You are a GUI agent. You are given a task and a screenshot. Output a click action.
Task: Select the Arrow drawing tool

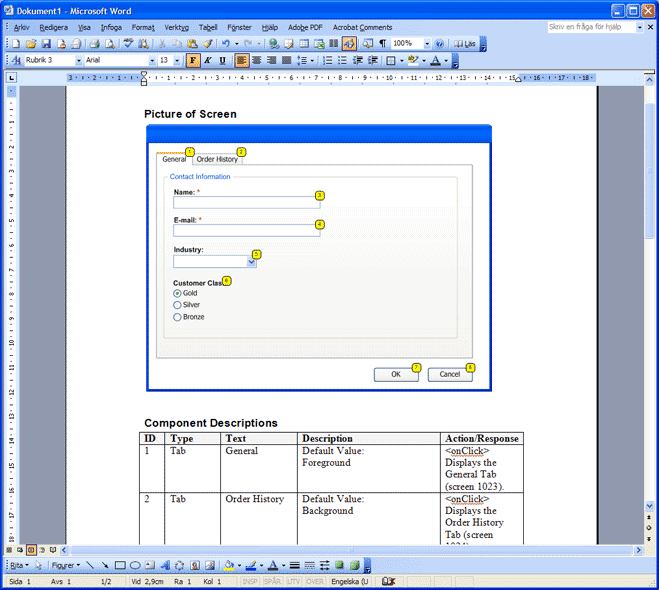[x=105, y=566]
